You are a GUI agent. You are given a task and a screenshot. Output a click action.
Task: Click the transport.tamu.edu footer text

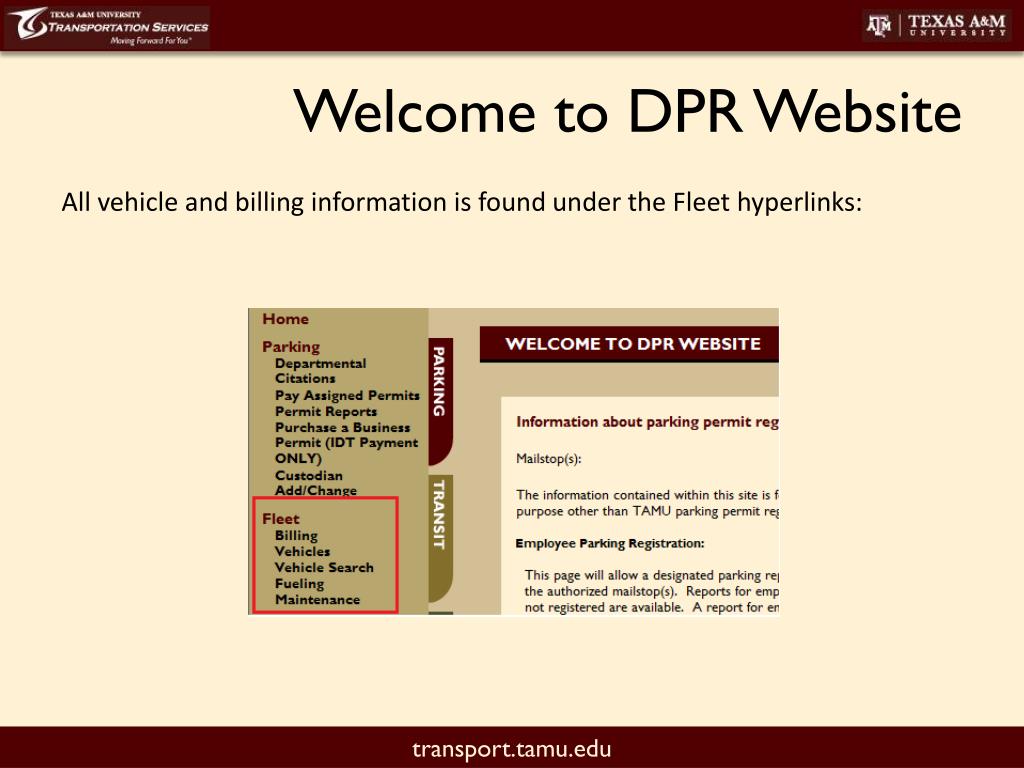[x=512, y=748]
